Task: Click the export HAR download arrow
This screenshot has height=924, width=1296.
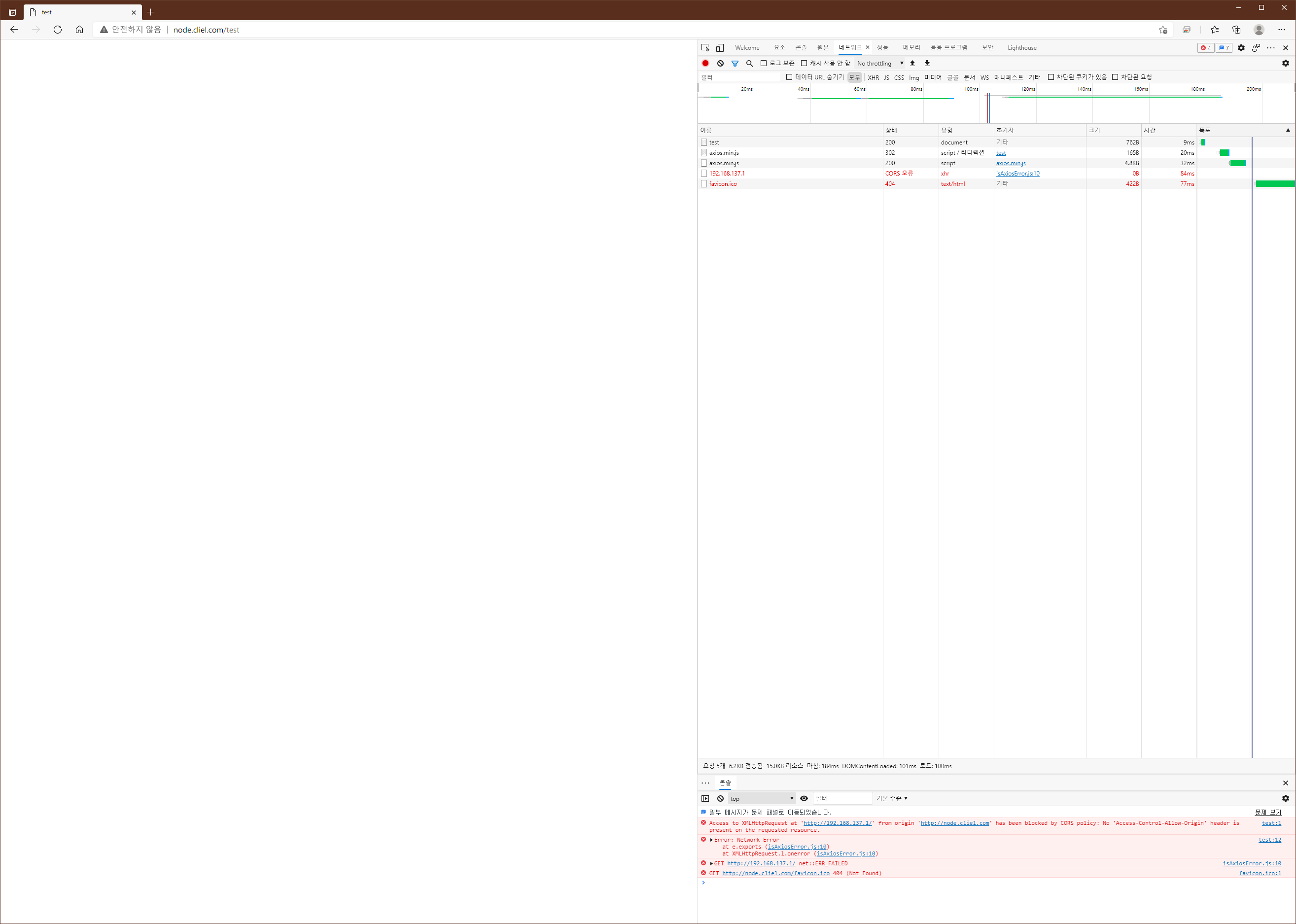Action: pyautogui.click(x=927, y=63)
